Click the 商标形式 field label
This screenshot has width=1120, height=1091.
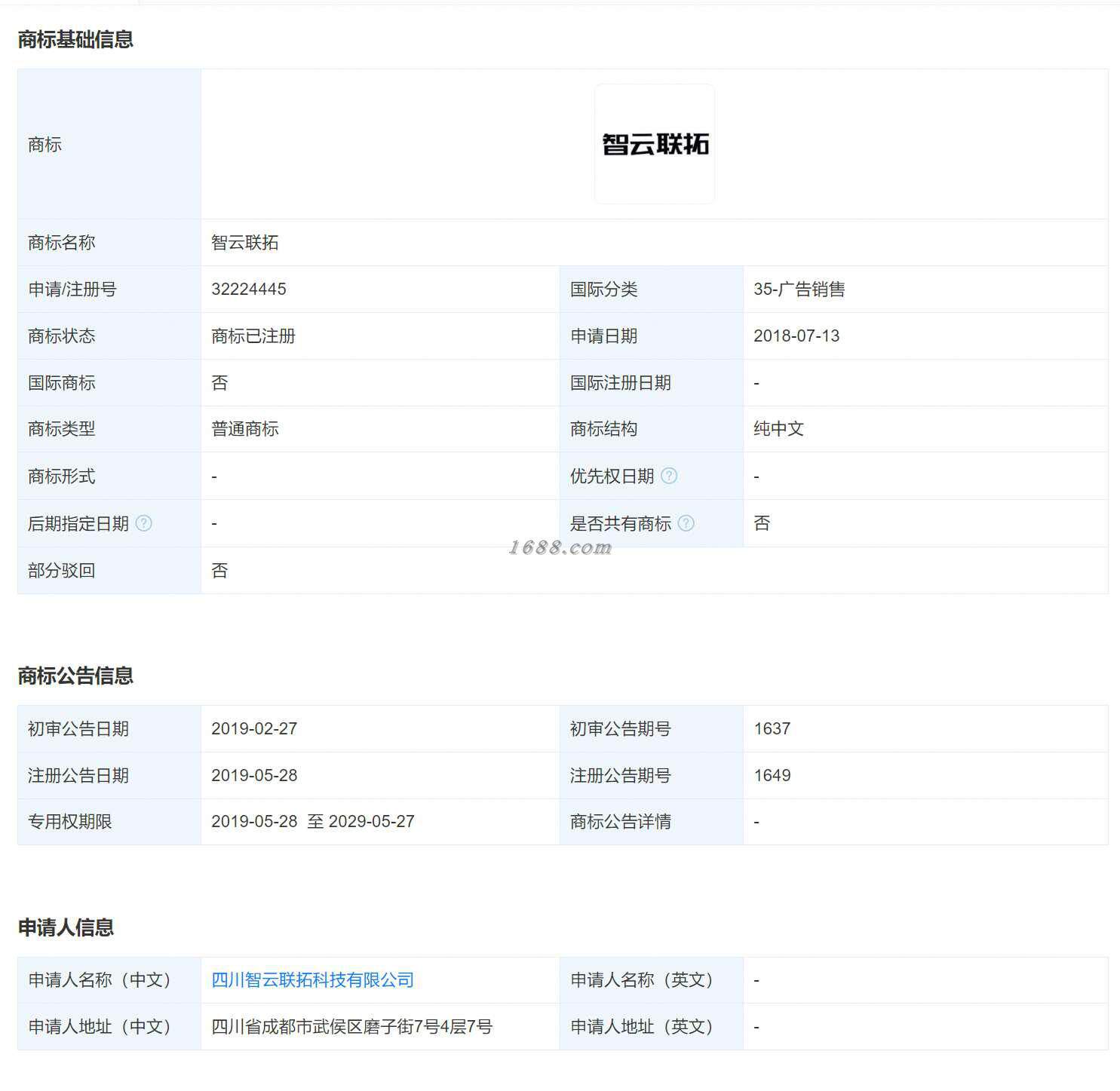pyautogui.click(x=62, y=476)
